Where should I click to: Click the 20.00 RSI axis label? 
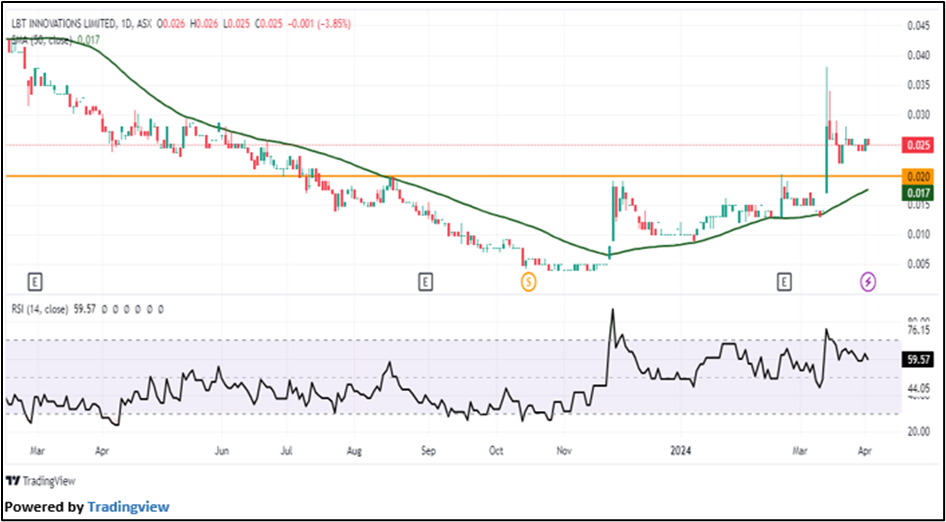click(918, 432)
